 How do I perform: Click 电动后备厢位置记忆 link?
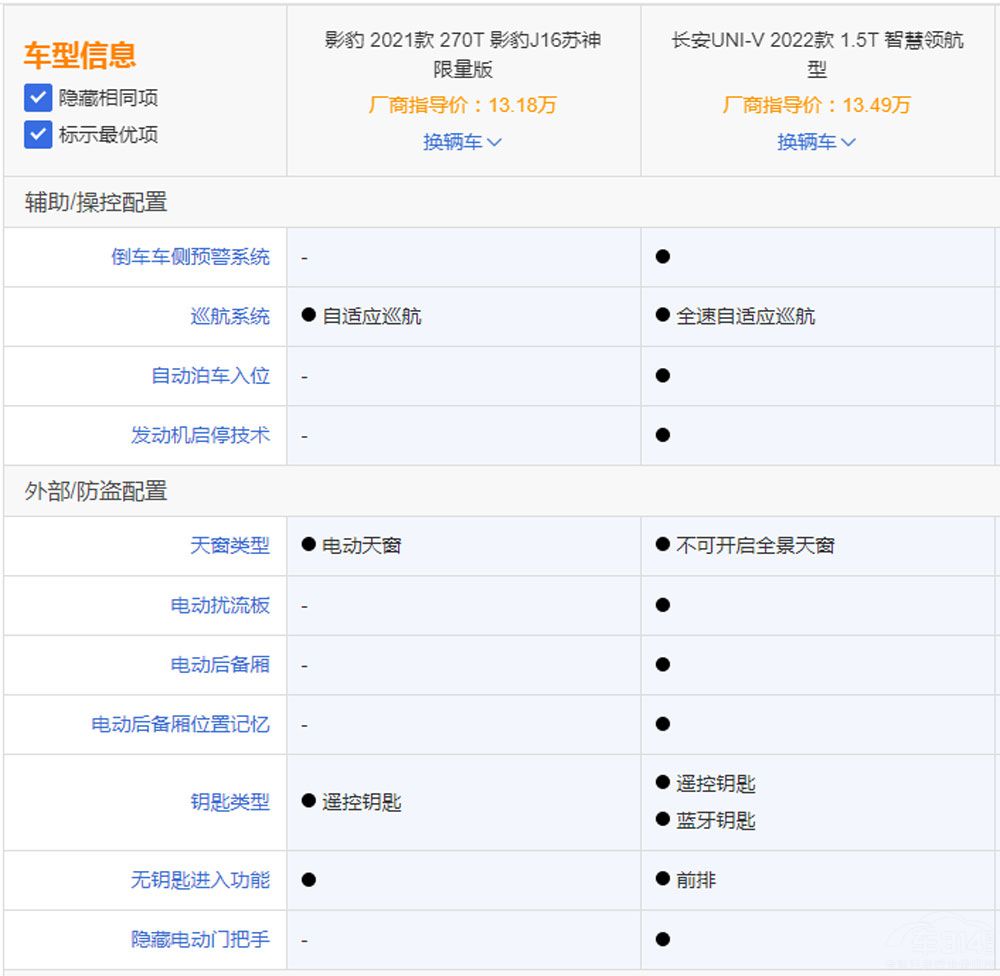(x=180, y=724)
